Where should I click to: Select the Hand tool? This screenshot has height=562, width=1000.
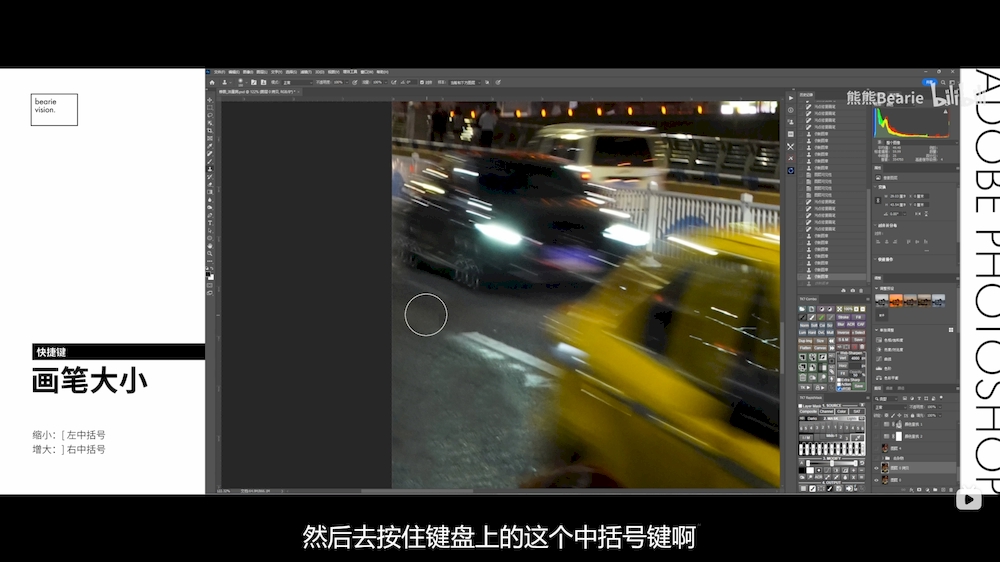(210, 245)
